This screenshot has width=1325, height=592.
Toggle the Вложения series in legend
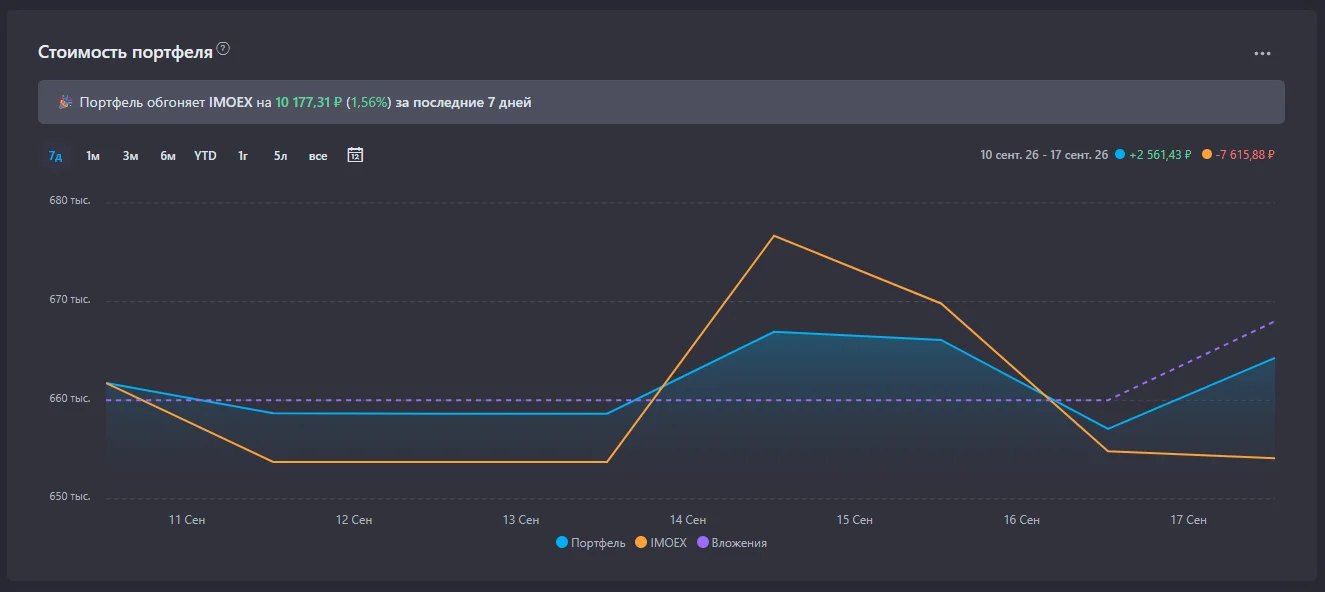pos(732,543)
